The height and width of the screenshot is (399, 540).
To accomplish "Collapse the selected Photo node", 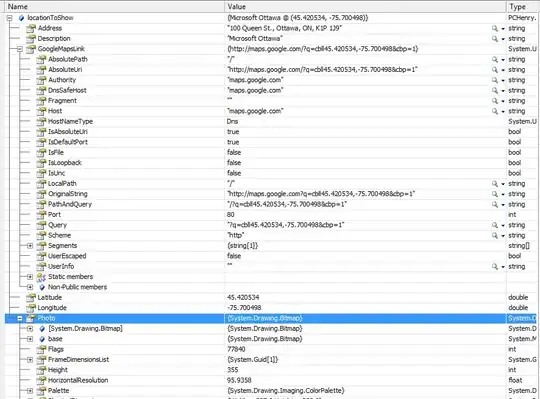I will click(x=20, y=318).
